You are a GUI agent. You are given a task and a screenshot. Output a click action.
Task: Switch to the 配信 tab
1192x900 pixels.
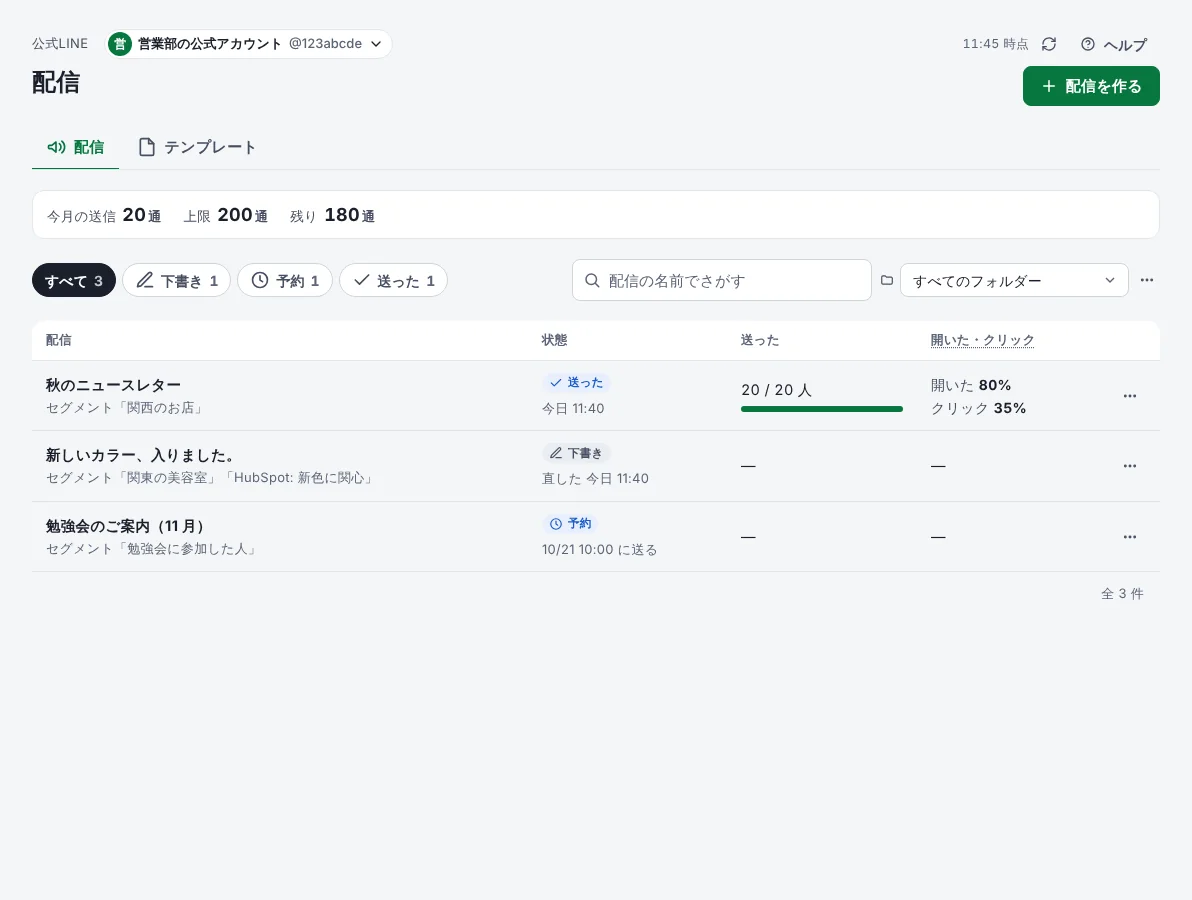[x=75, y=147]
